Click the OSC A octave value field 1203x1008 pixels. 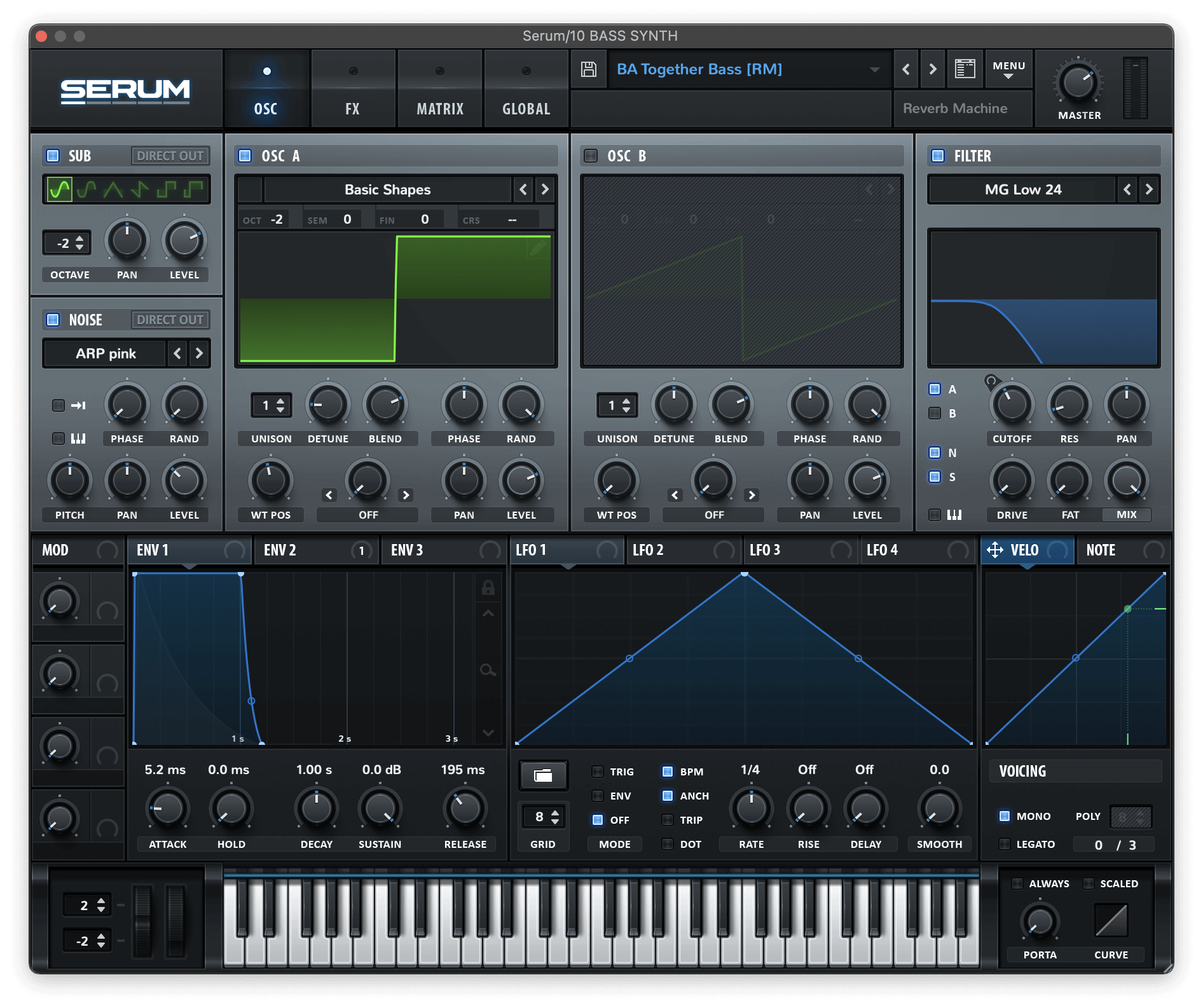[x=277, y=219]
